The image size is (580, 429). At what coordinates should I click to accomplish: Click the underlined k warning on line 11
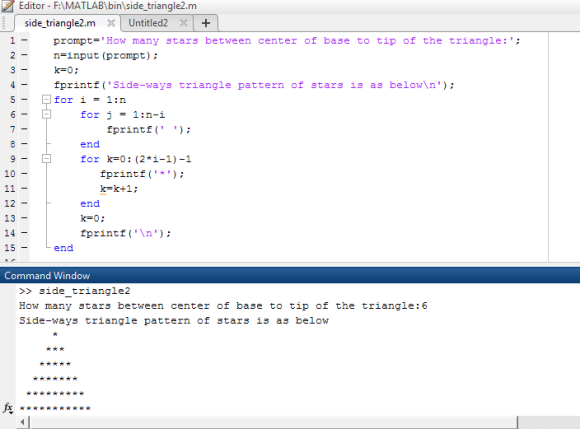point(103,189)
